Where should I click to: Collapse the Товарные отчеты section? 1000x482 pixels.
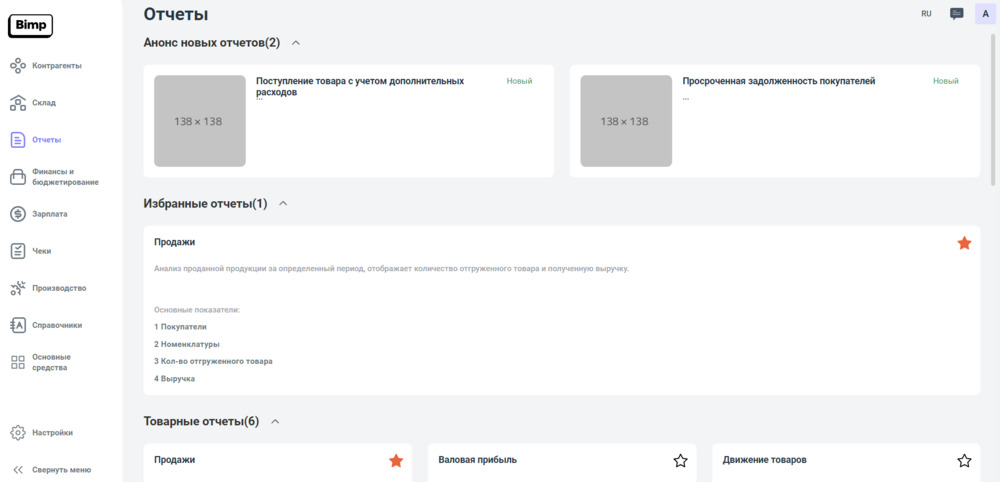tap(275, 422)
